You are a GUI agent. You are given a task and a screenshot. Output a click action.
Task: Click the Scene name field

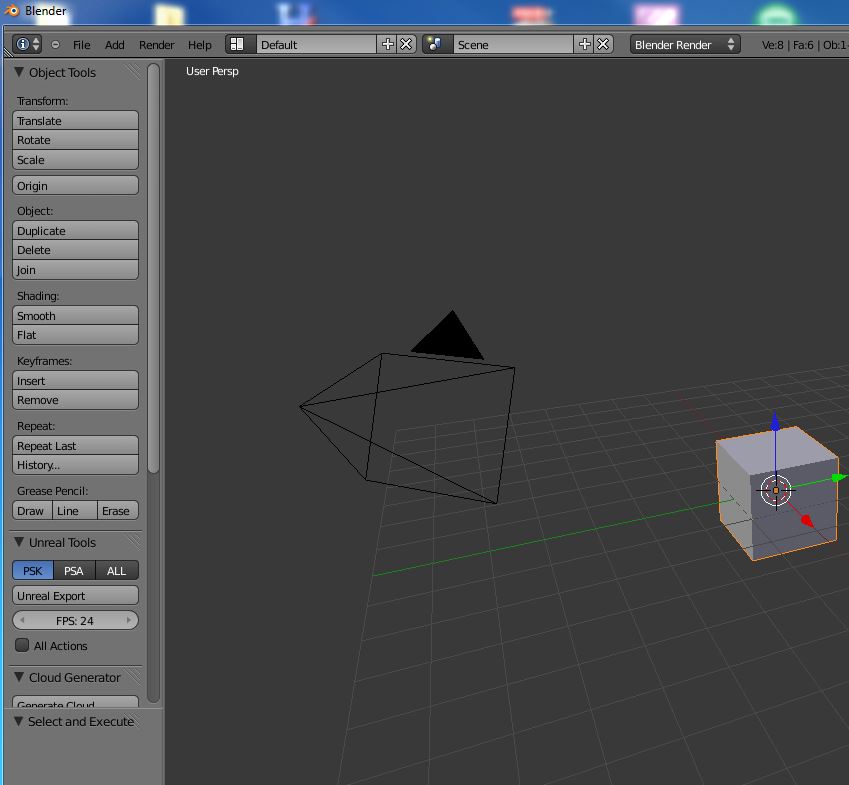pos(513,44)
